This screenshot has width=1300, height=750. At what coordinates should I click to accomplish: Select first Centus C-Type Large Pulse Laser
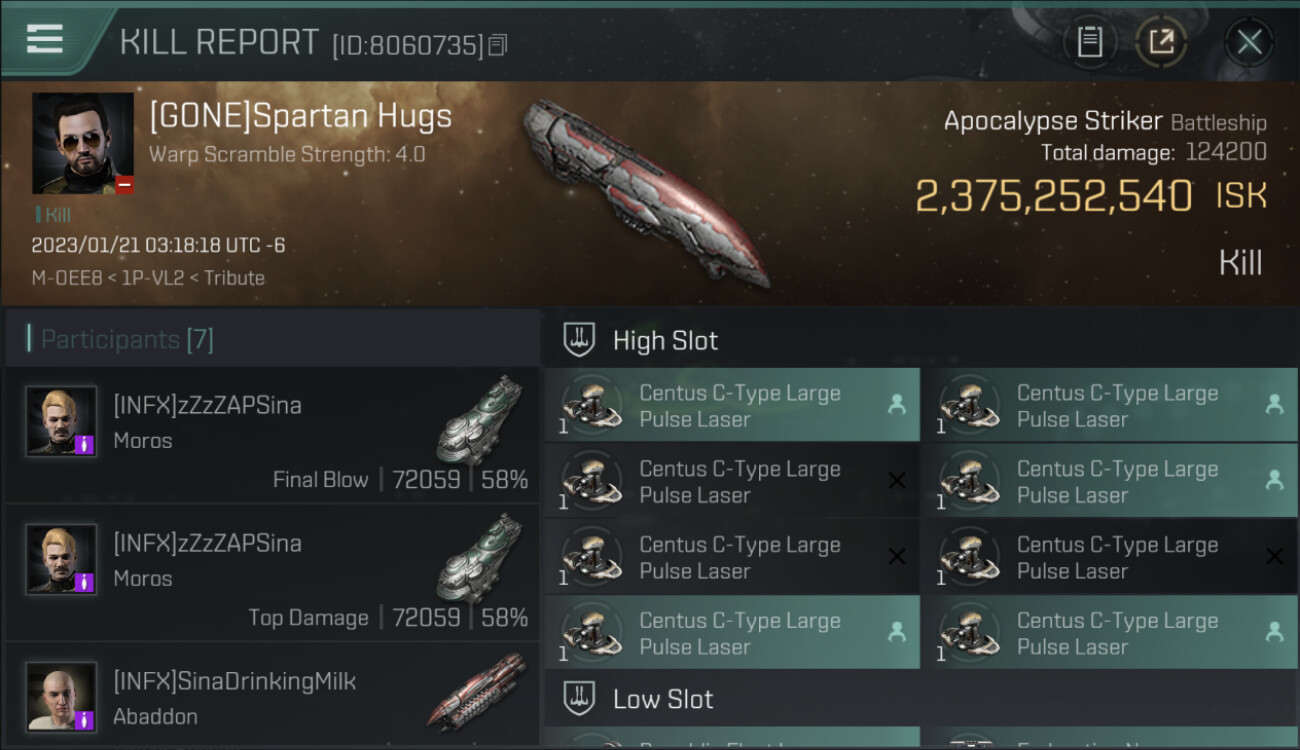click(x=732, y=405)
